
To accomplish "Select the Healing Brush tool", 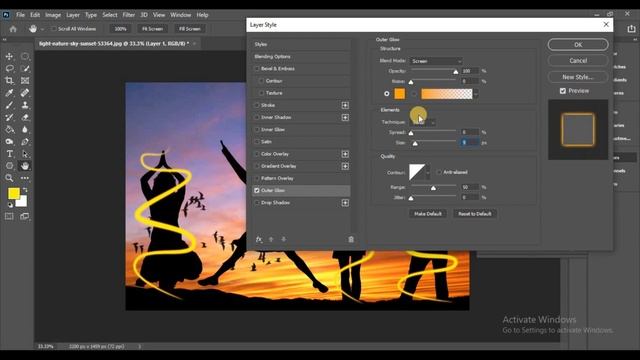I will tap(25, 93).
